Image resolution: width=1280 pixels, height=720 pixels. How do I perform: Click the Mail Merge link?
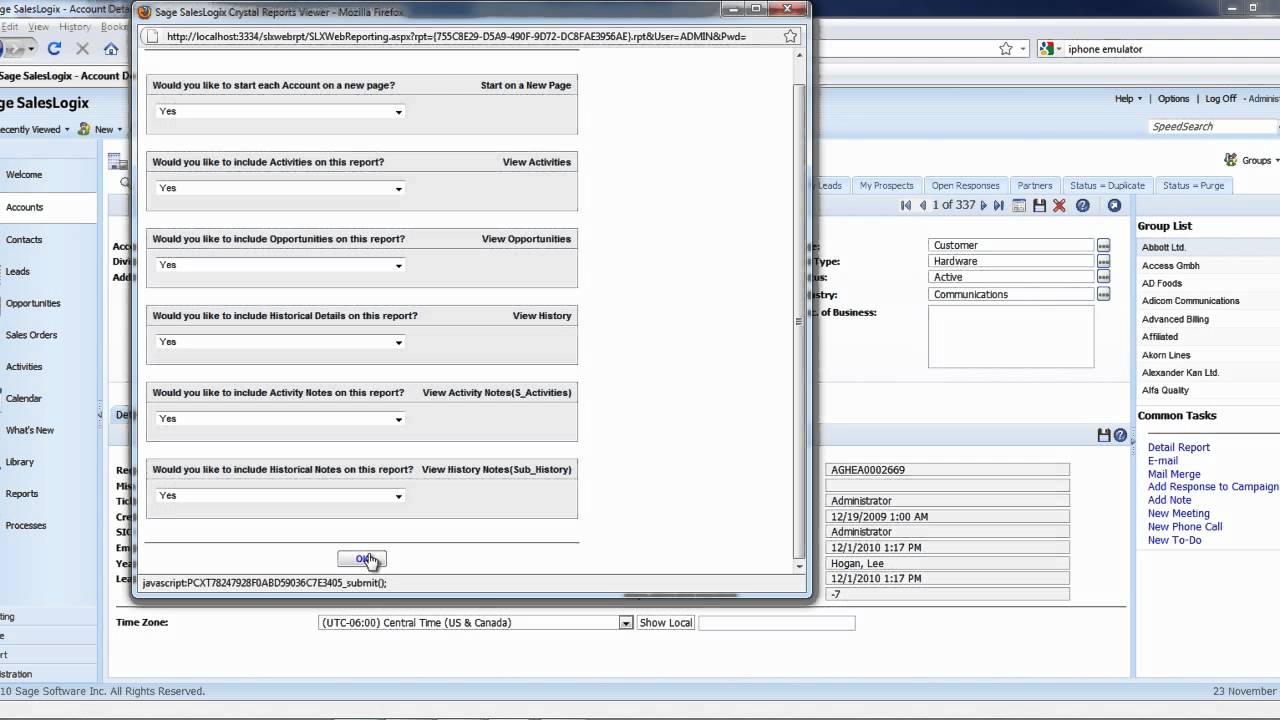tap(1174, 474)
